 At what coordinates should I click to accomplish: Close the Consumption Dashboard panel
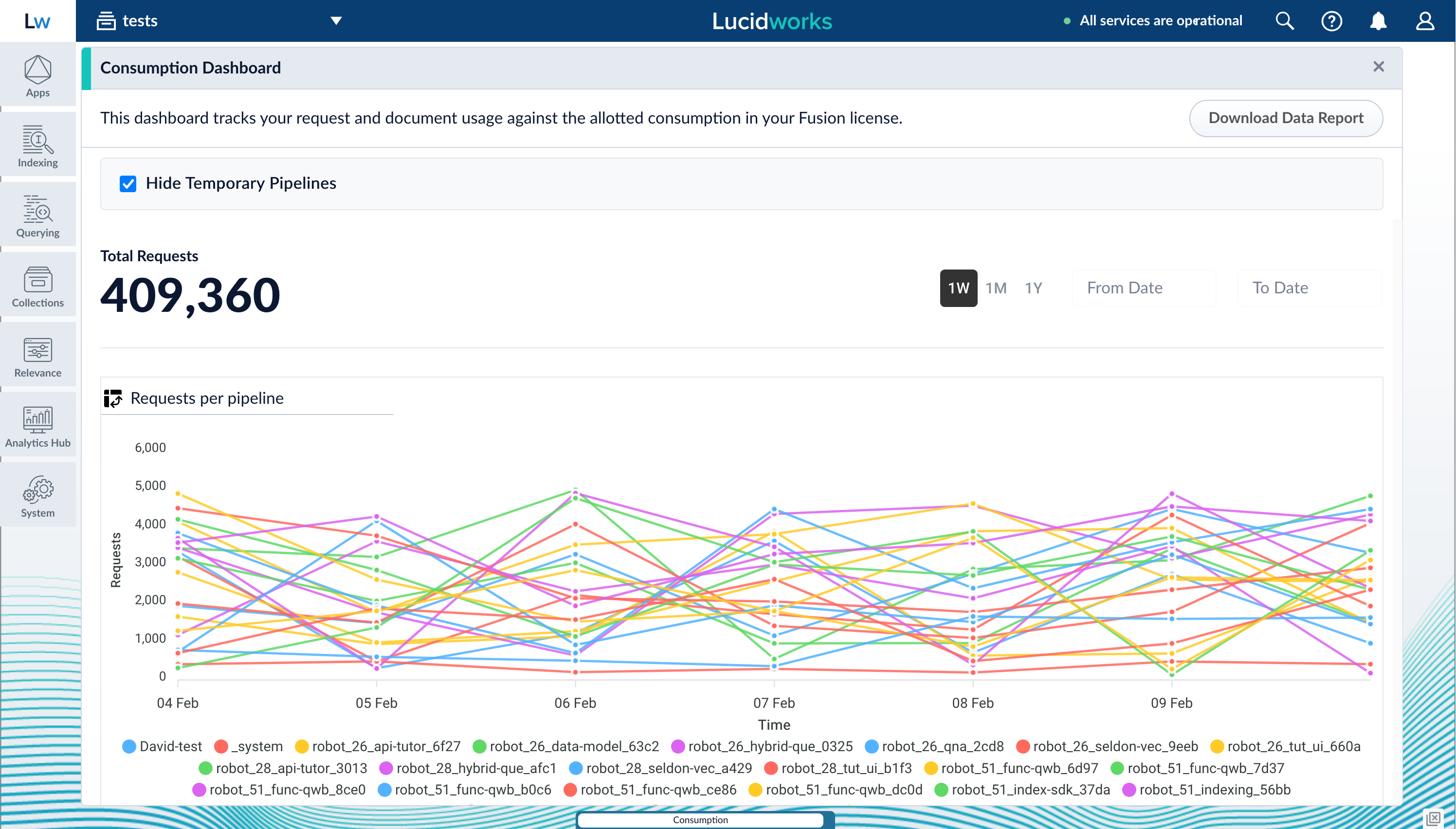click(x=1378, y=67)
